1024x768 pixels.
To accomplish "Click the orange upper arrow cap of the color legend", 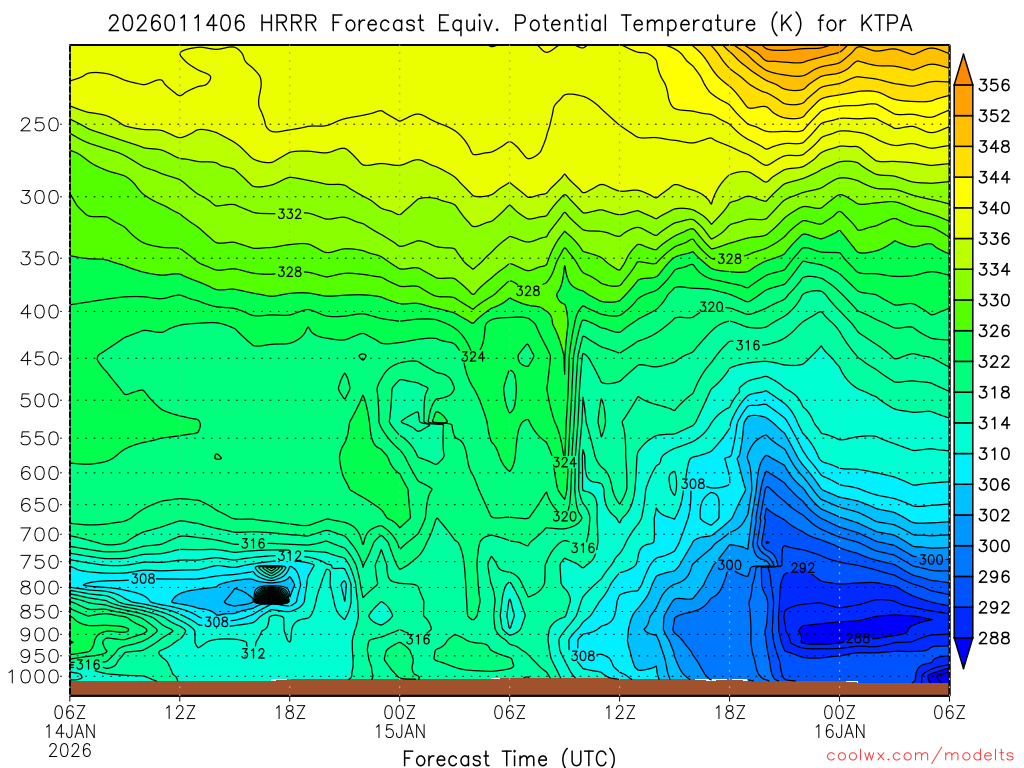I will 963,70.
